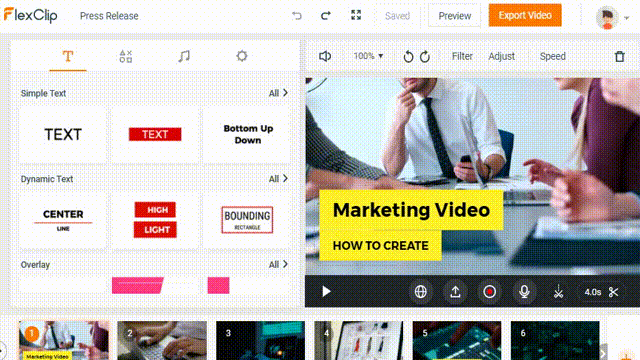Image resolution: width=640 pixels, height=360 pixels.
Task: Open the 100% zoom dropdown
Action: pos(368,56)
